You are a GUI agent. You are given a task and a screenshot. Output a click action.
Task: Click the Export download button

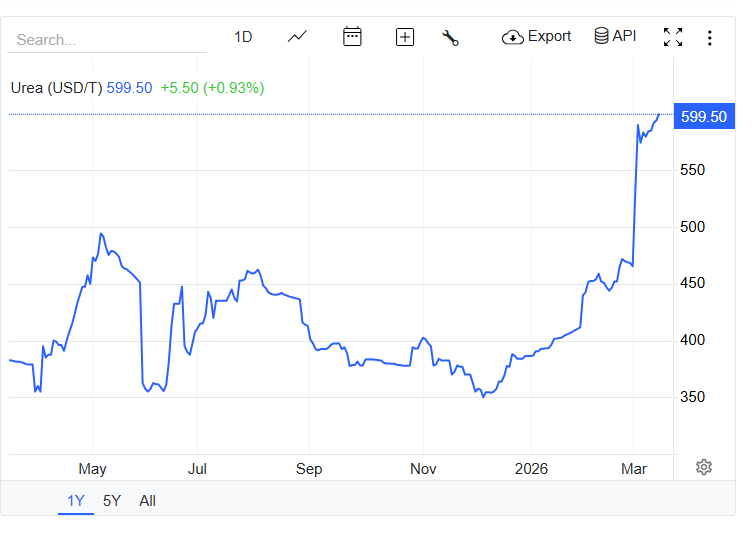coord(537,37)
